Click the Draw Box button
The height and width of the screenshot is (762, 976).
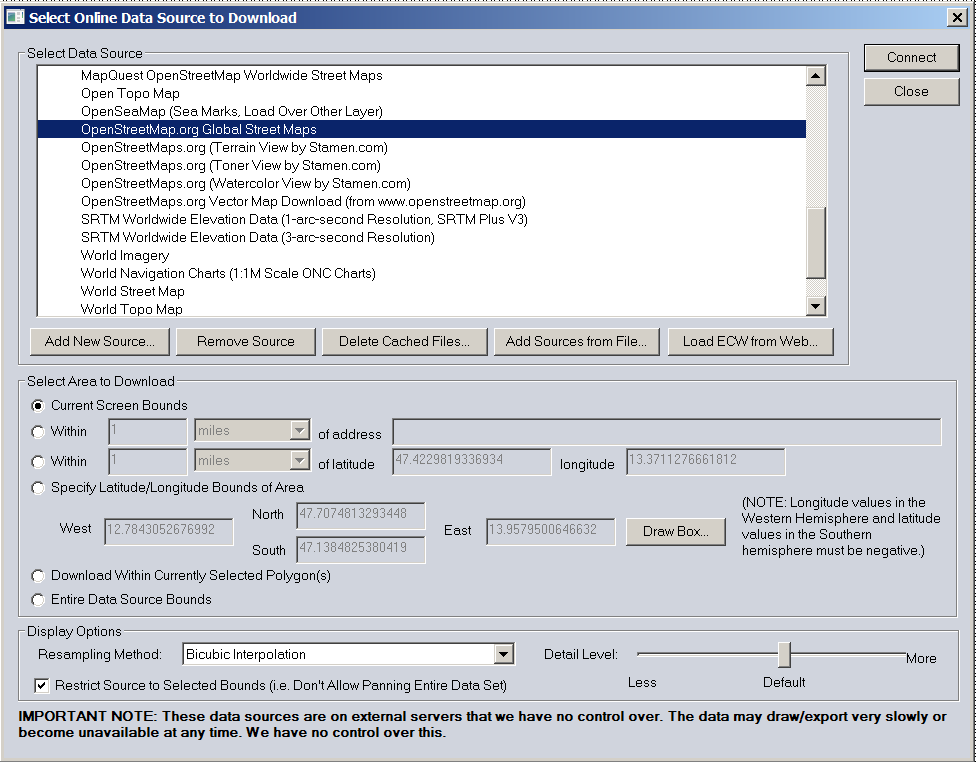pyautogui.click(x=675, y=531)
